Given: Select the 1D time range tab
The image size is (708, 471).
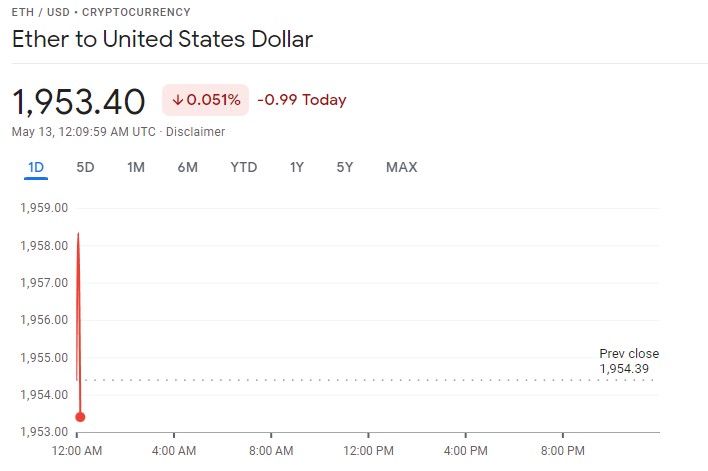Looking at the screenshot, I should pos(36,167).
